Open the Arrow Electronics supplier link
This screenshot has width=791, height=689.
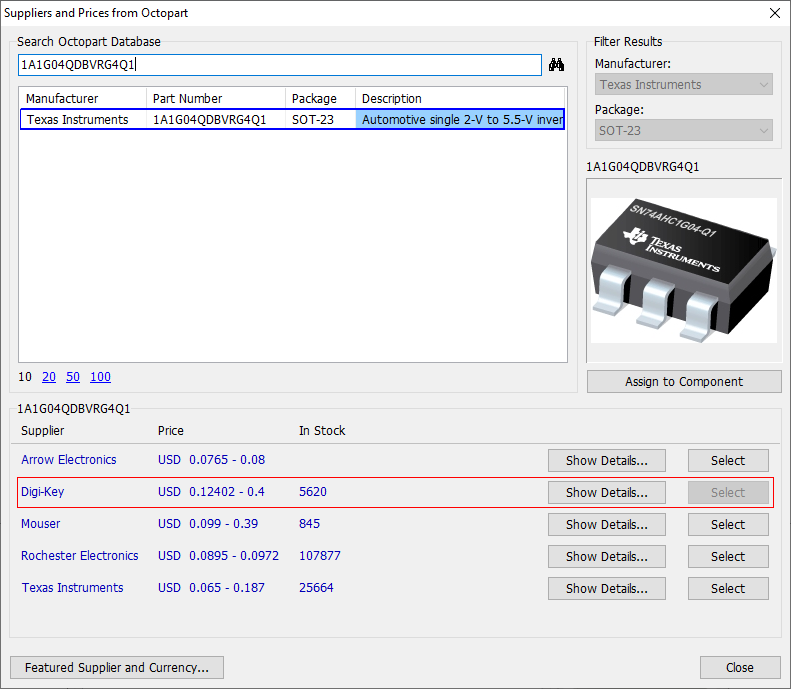click(x=69, y=460)
